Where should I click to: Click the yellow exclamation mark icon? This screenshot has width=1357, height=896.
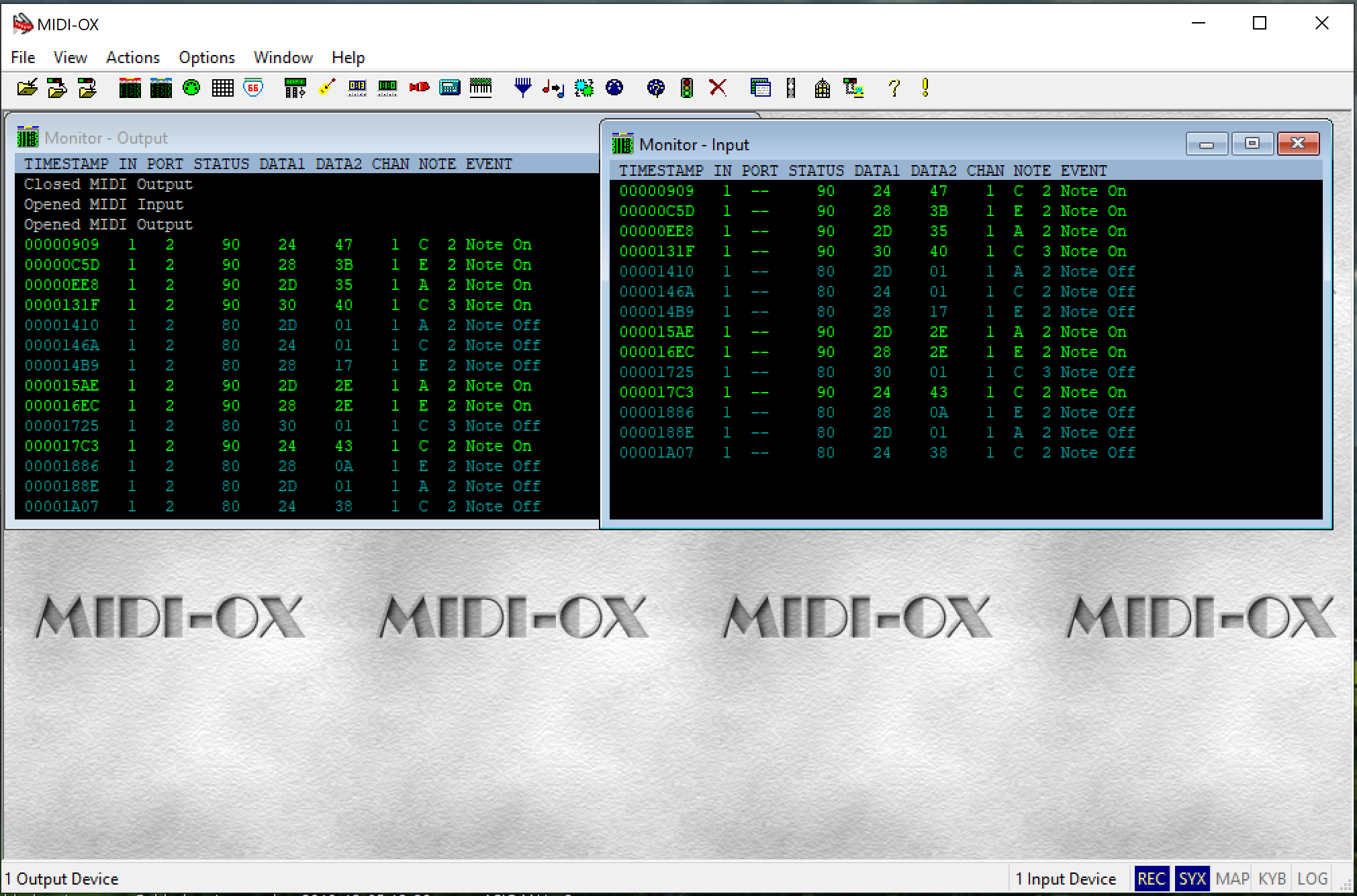(925, 88)
